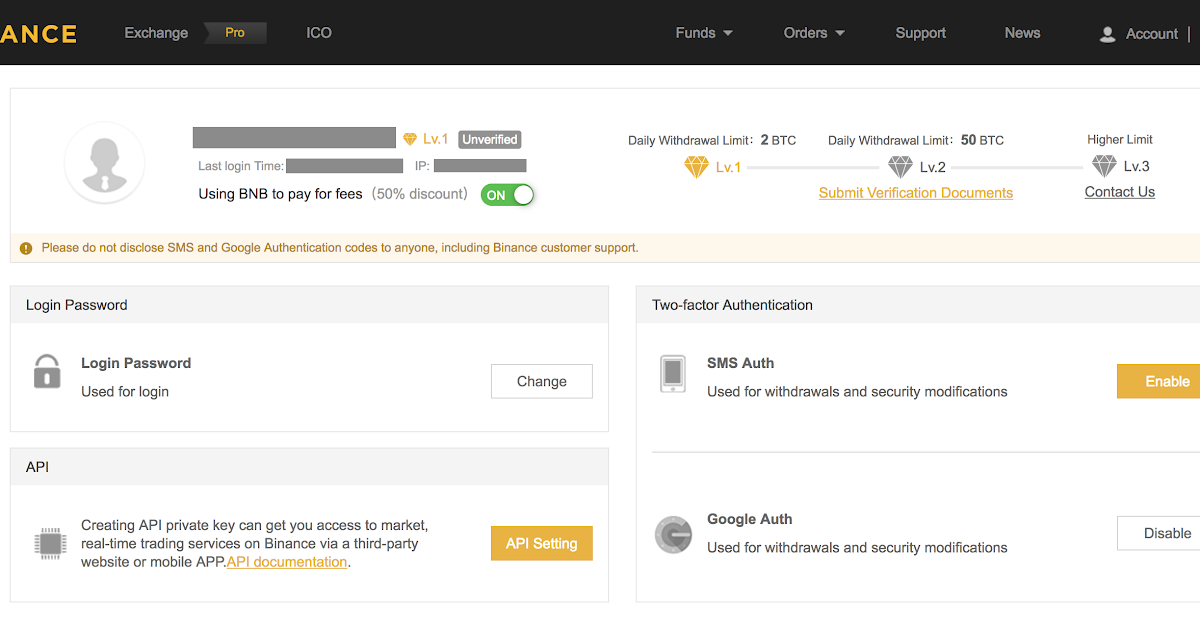This screenshot has width=1200, height=630.
Task: Click the SMS Auth phone icon
Action: 673,373
